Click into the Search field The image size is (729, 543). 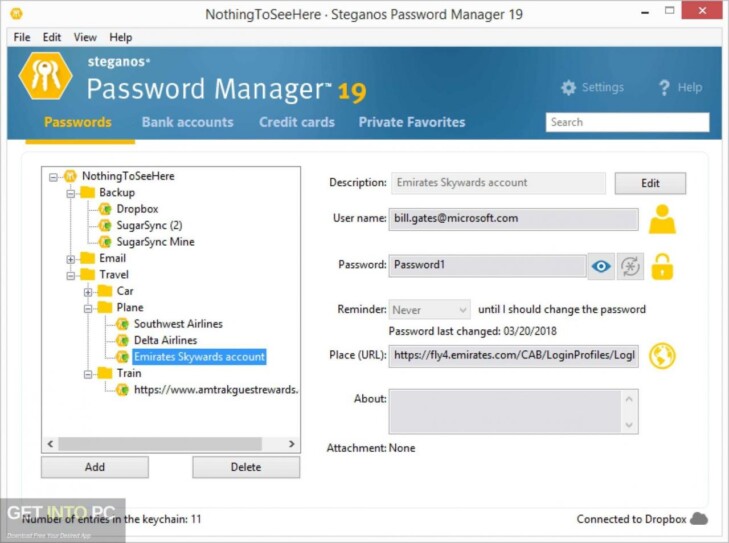(x=627, y=122)
